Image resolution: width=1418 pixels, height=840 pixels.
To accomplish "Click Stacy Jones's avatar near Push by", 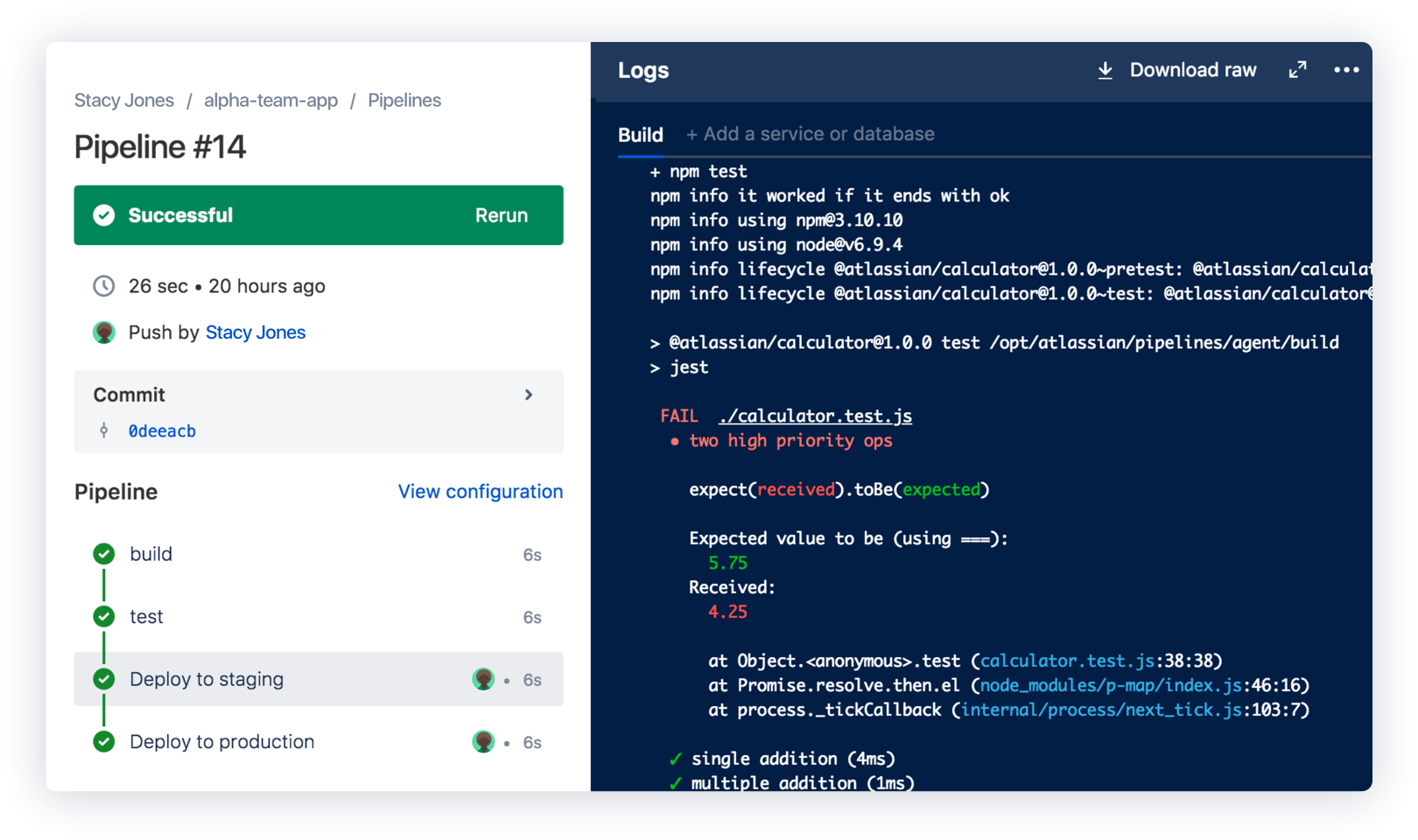I will [104, 332].
